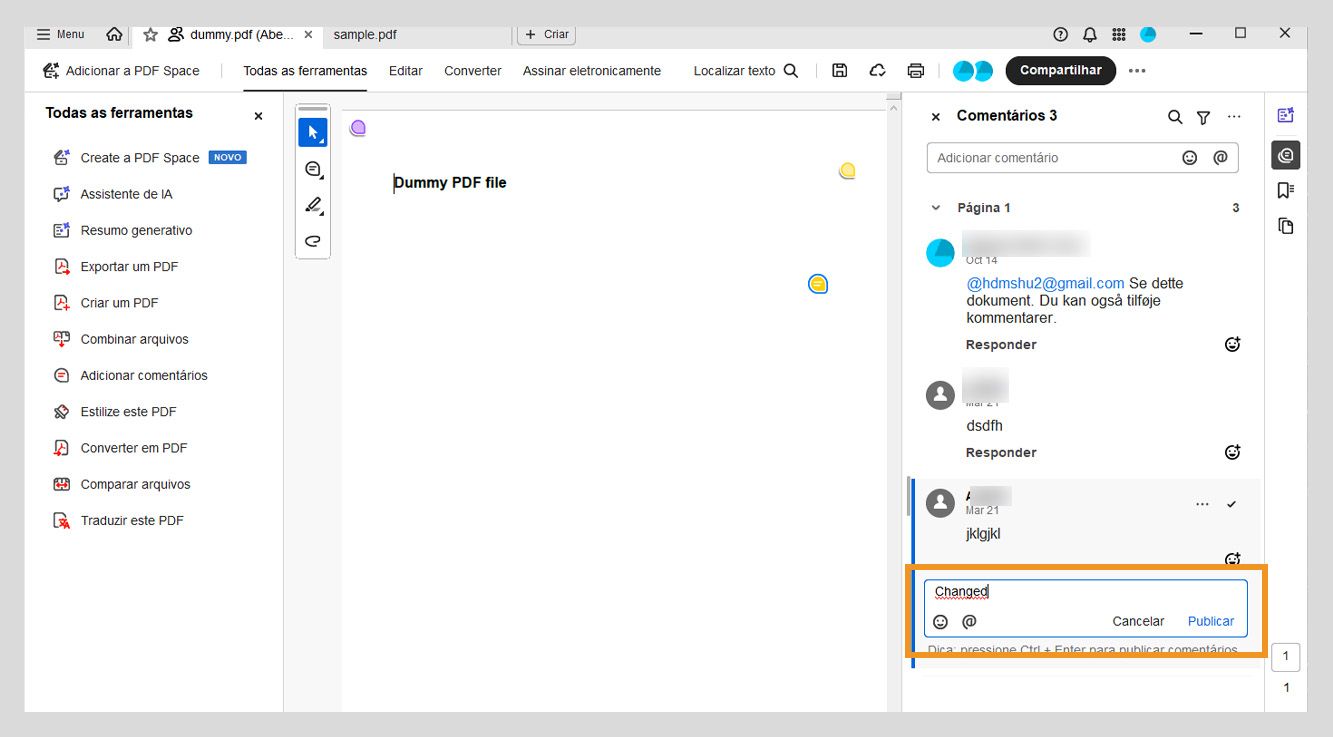Click Localizar texto search
Image resolution: width=1333 pixels, height=737 pixels.
coord(746,71)
